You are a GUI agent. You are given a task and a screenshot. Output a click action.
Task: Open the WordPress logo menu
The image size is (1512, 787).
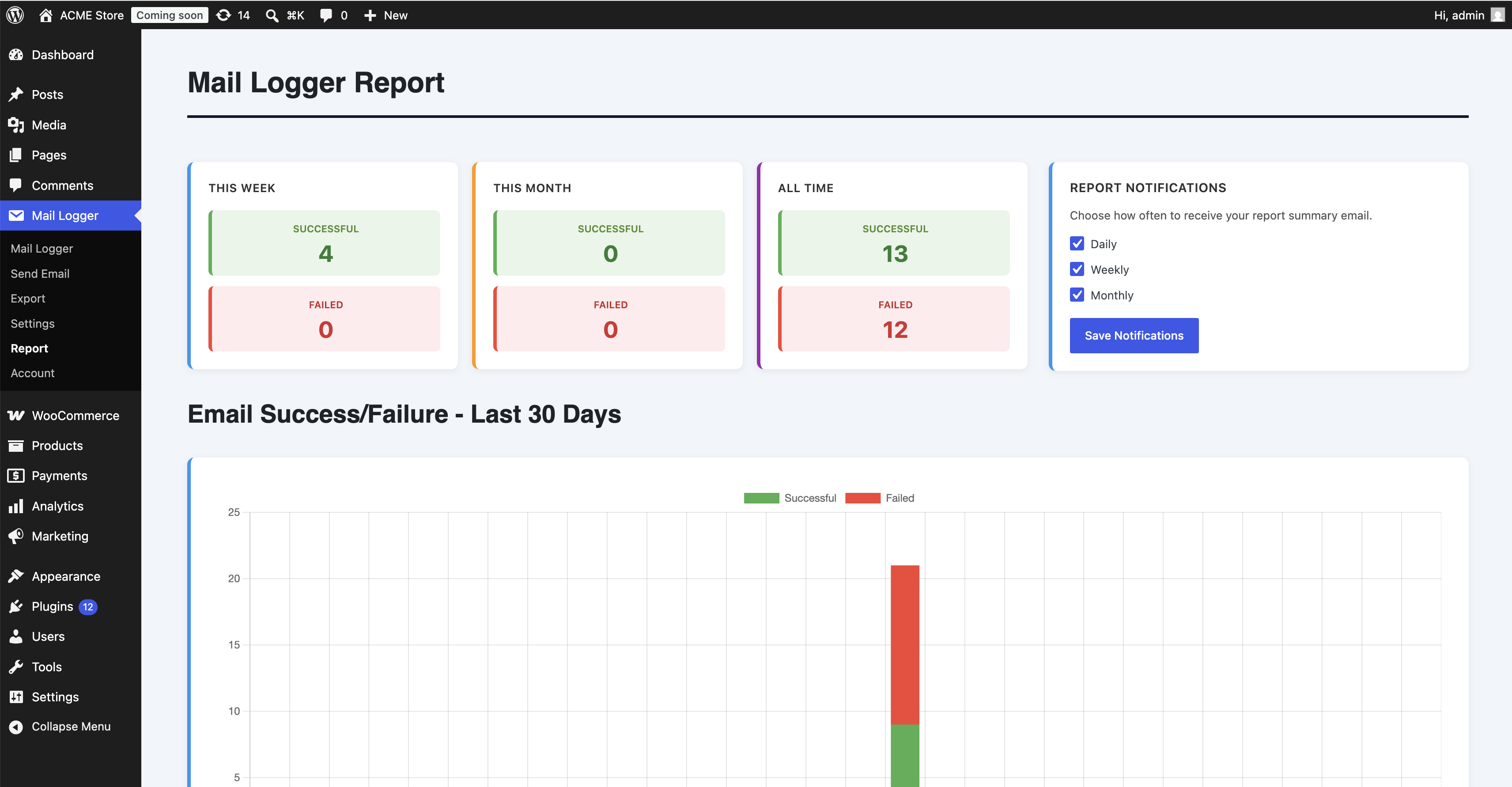pos(15,15)
